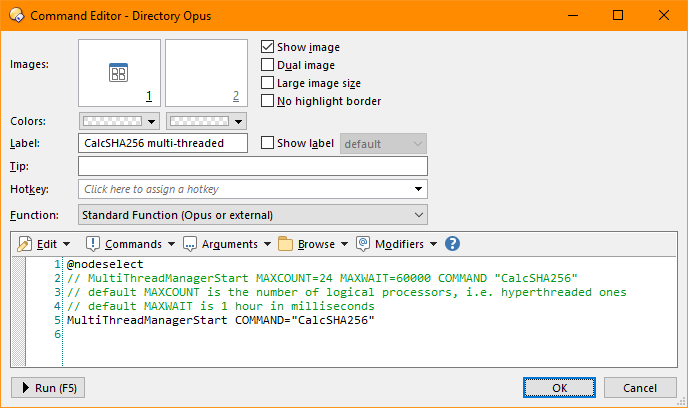Click the MAXCOUNT=24 comment line
The height and width of the screenshot is (408, 688).
[322, 278]
